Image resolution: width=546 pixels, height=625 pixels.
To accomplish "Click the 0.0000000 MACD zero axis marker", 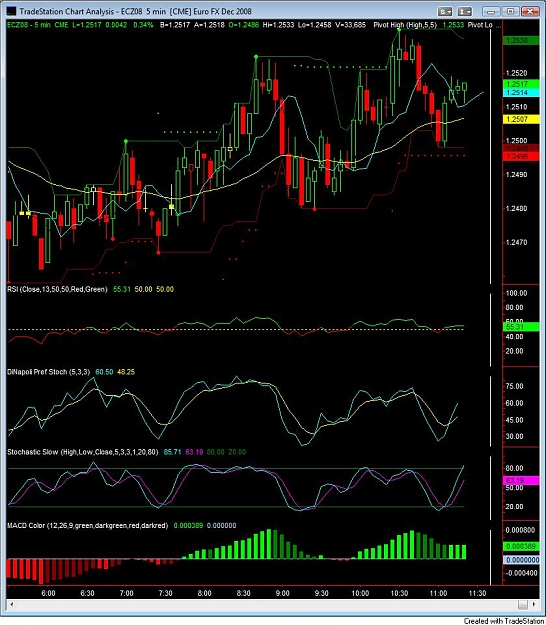I will (x=521, y=560).
